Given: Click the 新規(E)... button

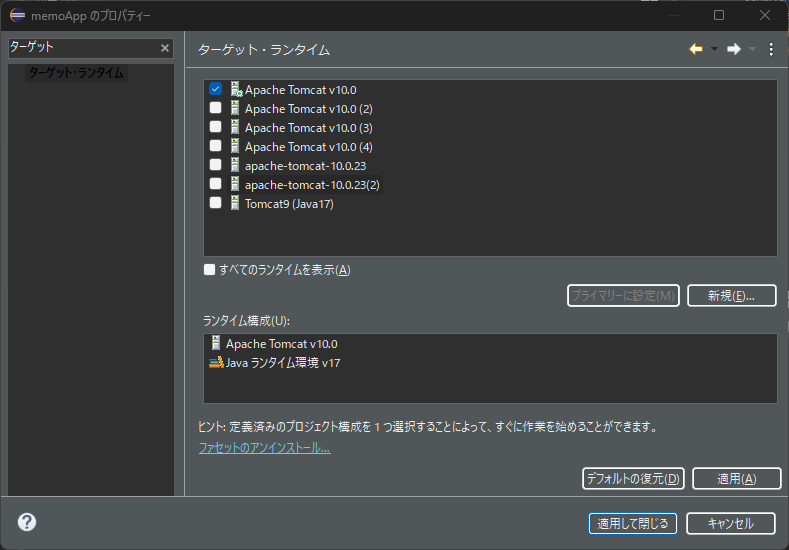Looking at the screenshot, I should tap(731, 295).
